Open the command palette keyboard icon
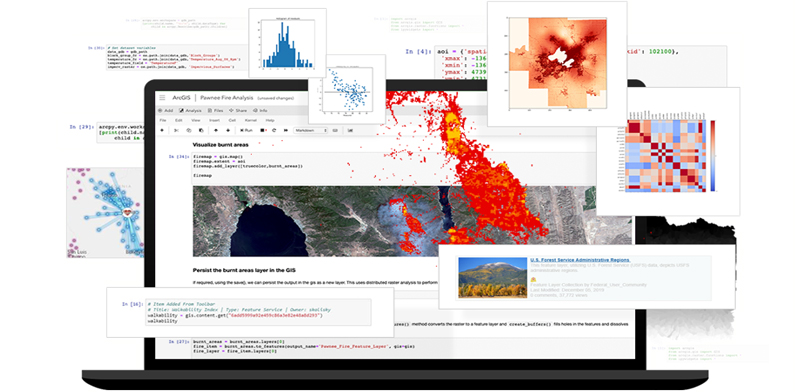This screenshot has width=796, height=392. tap(335, 130)
